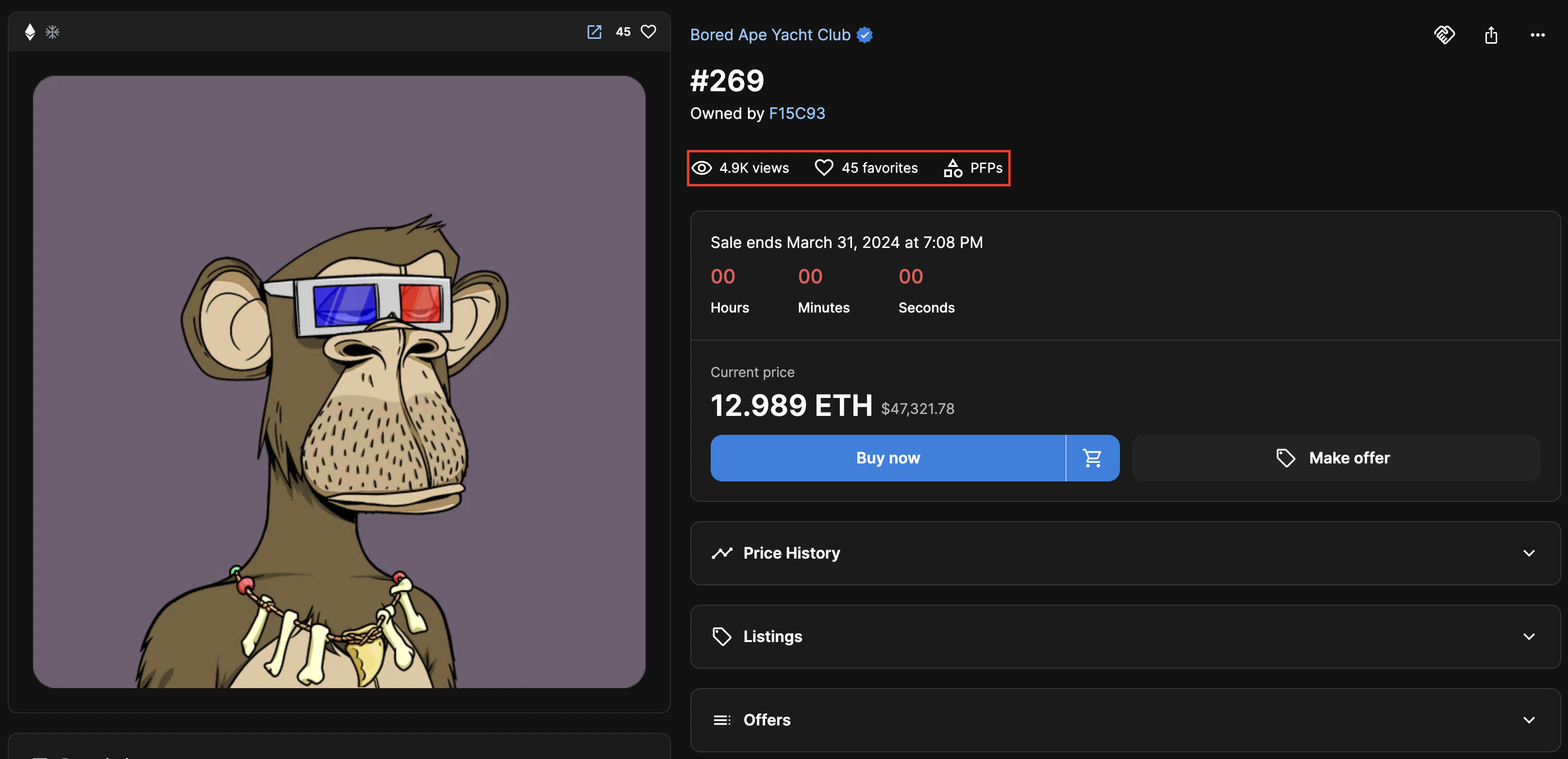Click the share icon
Viewport: 1568px width, 759px height.
(1491, 34)
